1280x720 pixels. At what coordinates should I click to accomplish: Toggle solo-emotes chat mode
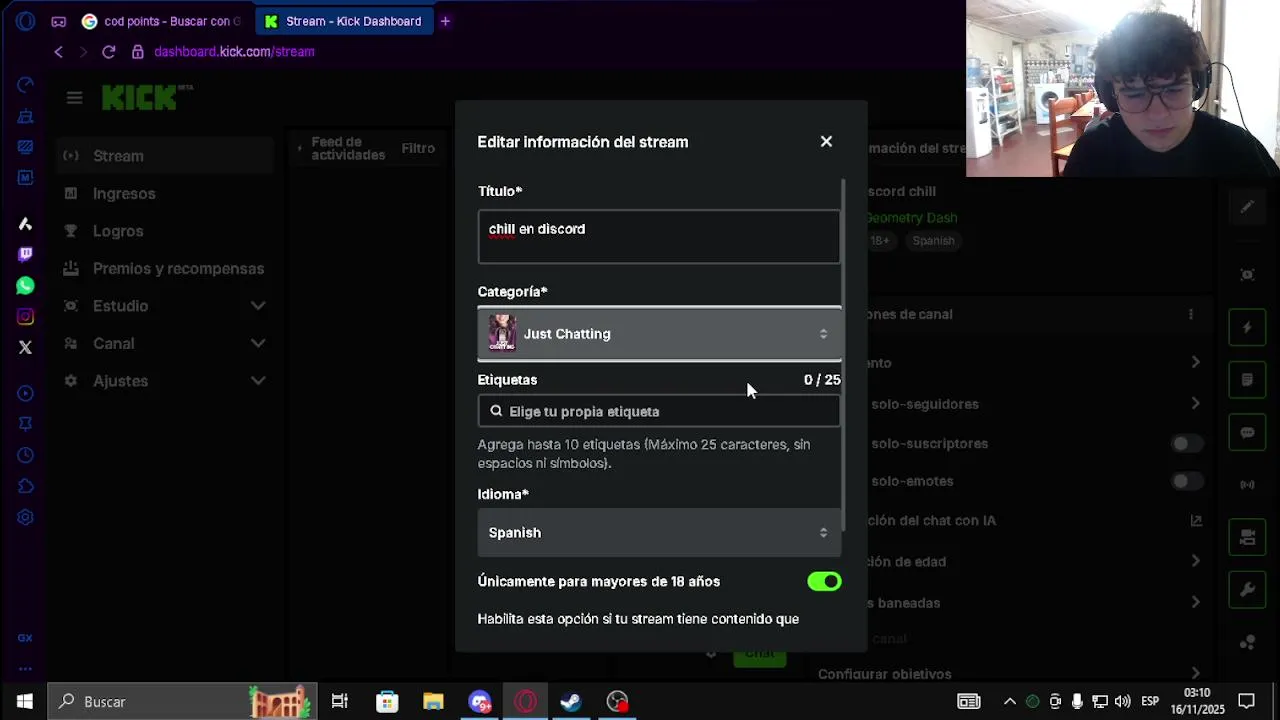[1186, 481]
